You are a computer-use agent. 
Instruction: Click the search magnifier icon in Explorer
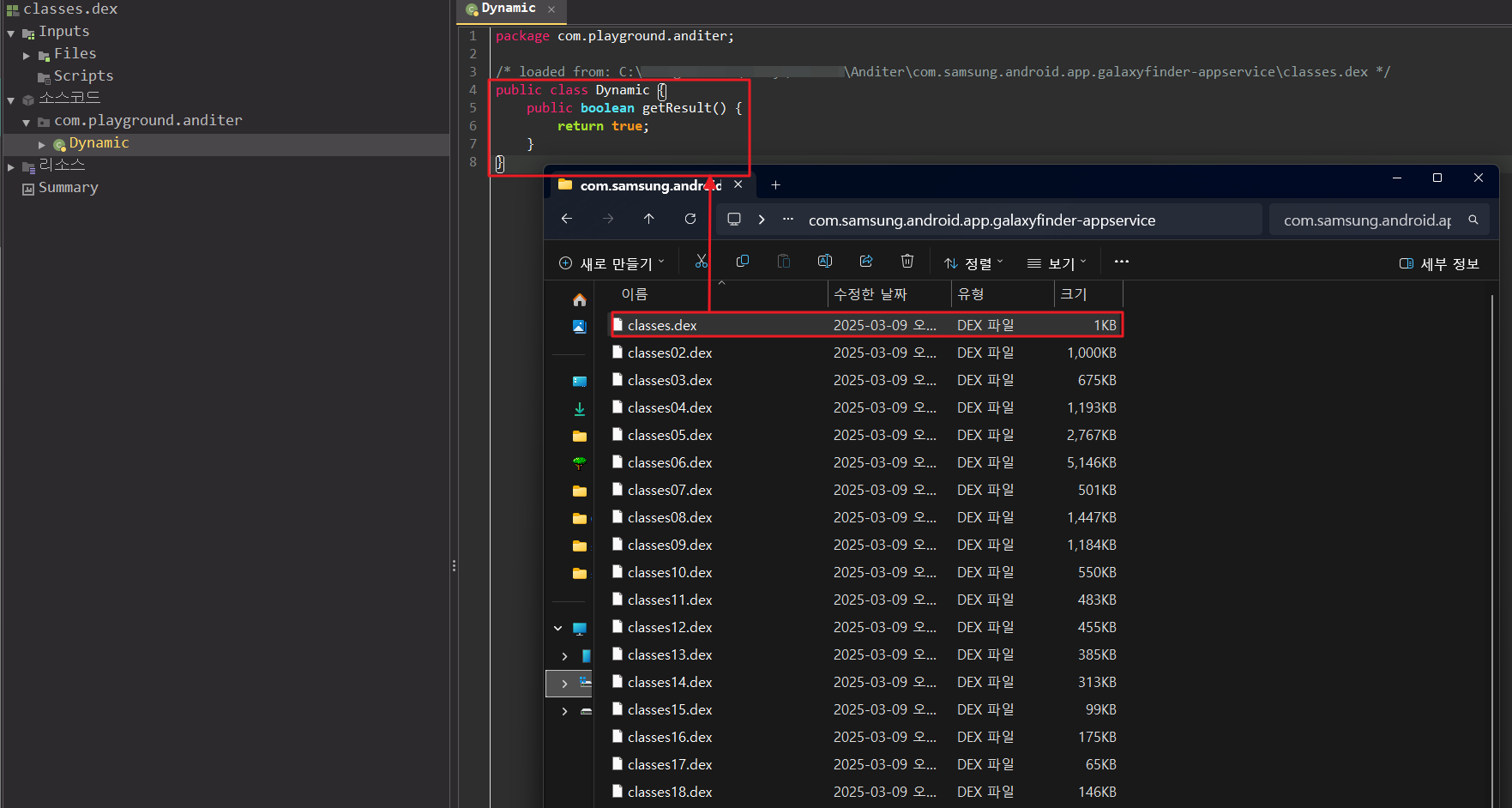coord(1473,220)
